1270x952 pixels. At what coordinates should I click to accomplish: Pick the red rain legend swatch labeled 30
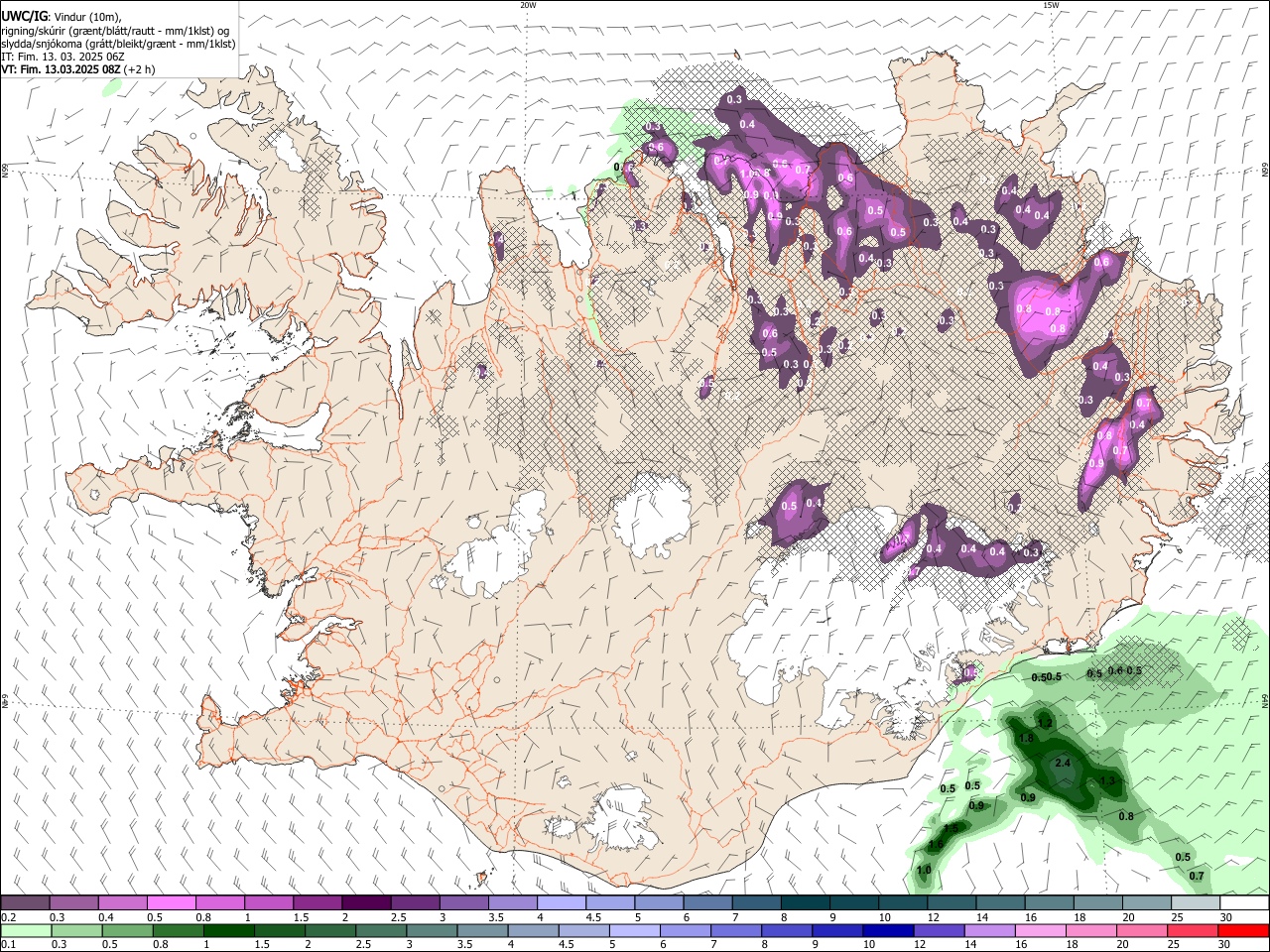tap(1243, 930)
